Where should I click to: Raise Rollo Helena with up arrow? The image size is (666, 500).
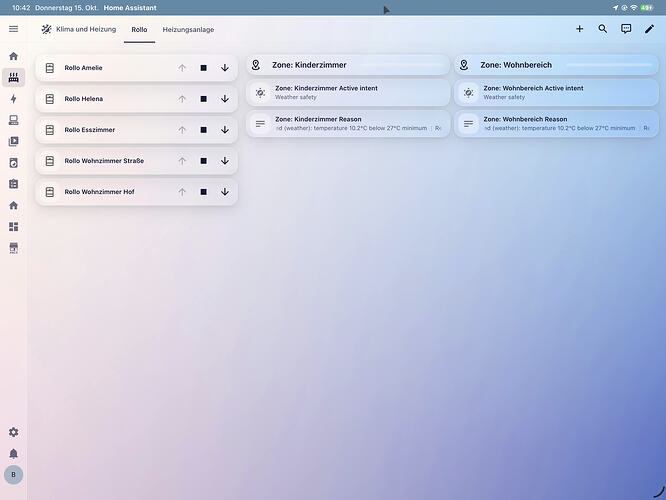pos(182,99)
